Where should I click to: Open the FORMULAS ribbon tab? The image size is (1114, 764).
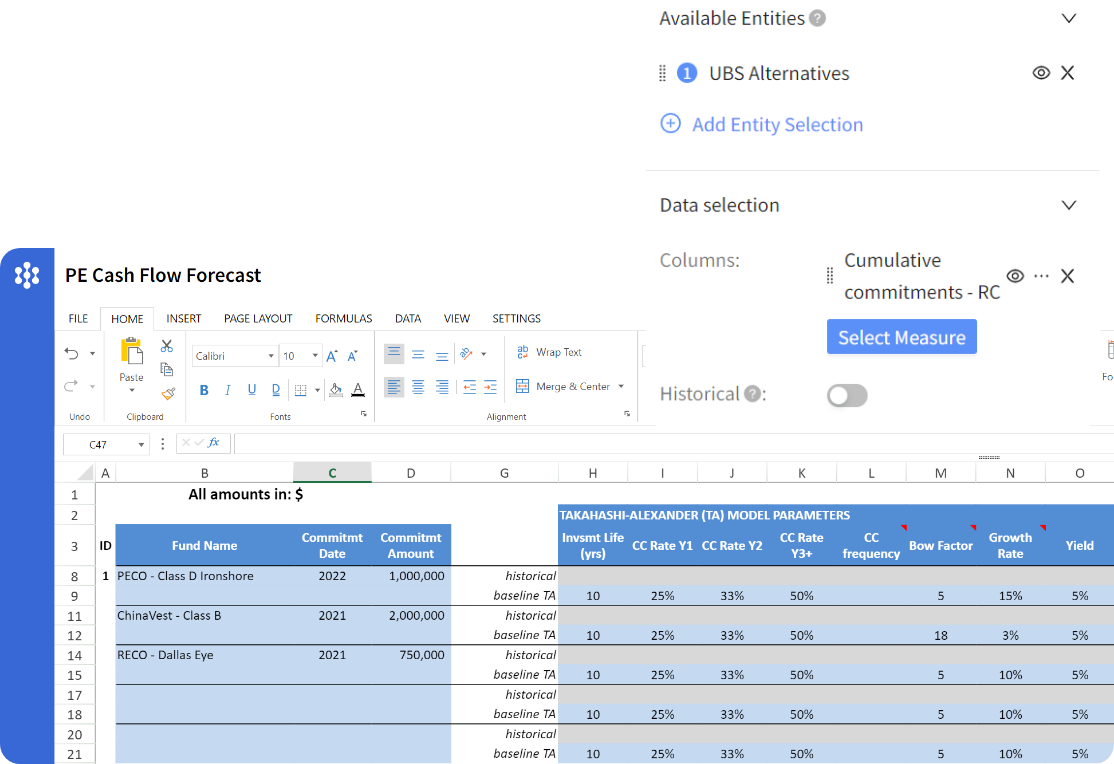point(343,318)
